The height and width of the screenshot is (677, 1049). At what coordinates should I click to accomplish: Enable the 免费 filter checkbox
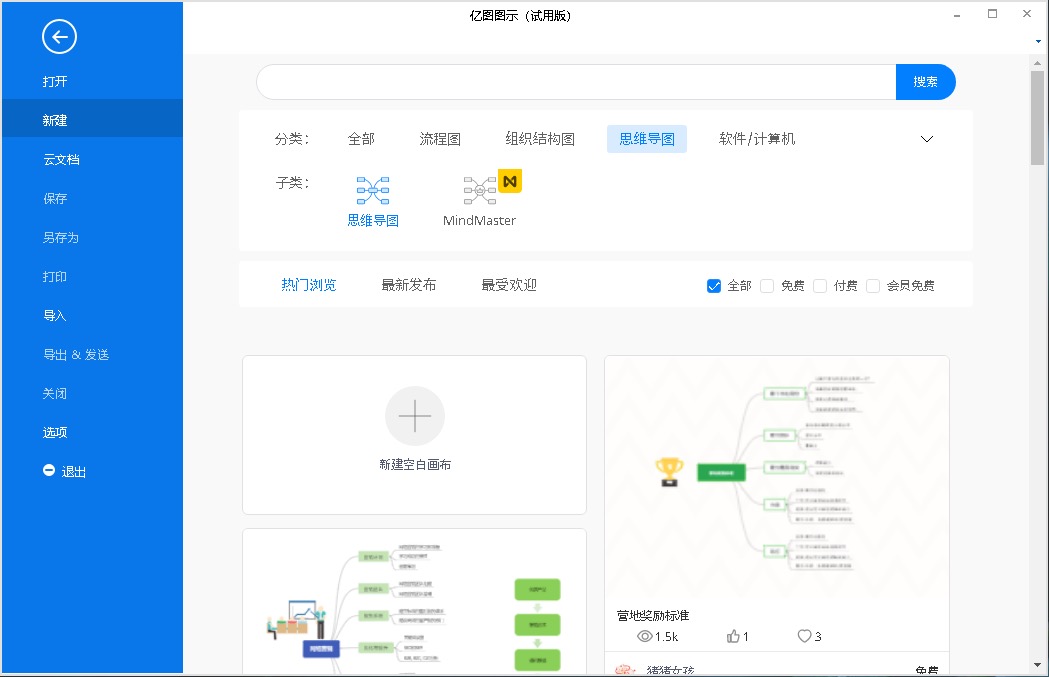click(767, 286)
